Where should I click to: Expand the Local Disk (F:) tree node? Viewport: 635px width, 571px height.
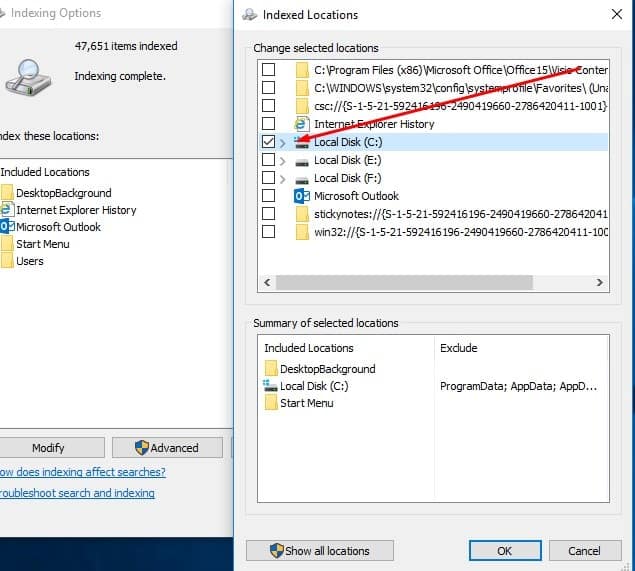point(283,179)
